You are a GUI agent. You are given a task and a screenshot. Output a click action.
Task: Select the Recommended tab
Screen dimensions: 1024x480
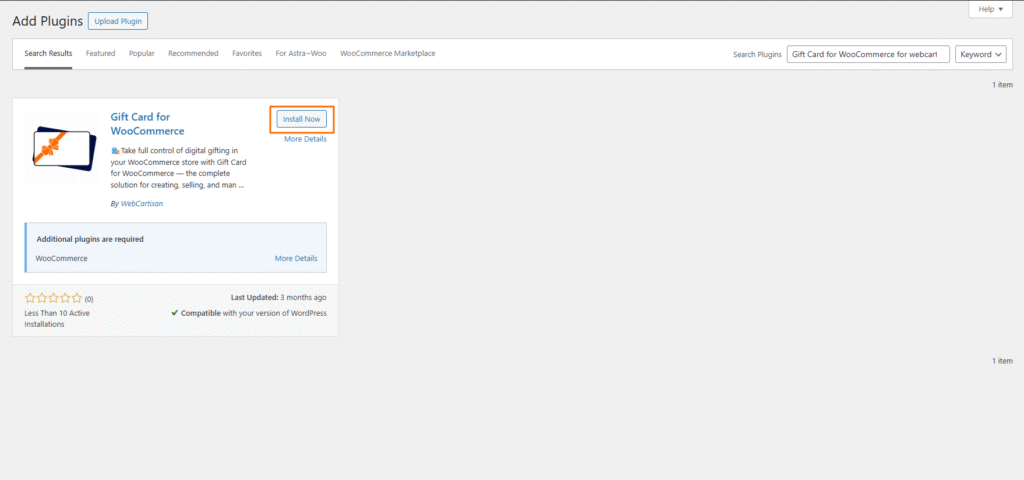pos(193,53)
